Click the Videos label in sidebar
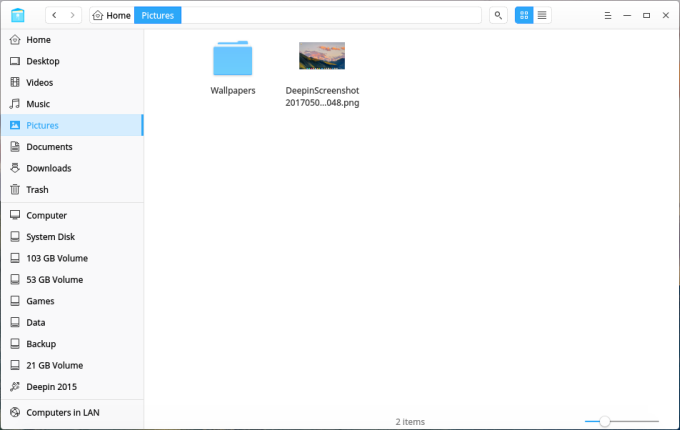The height and width of the screenshot is (430, 680). click(39, 82)
